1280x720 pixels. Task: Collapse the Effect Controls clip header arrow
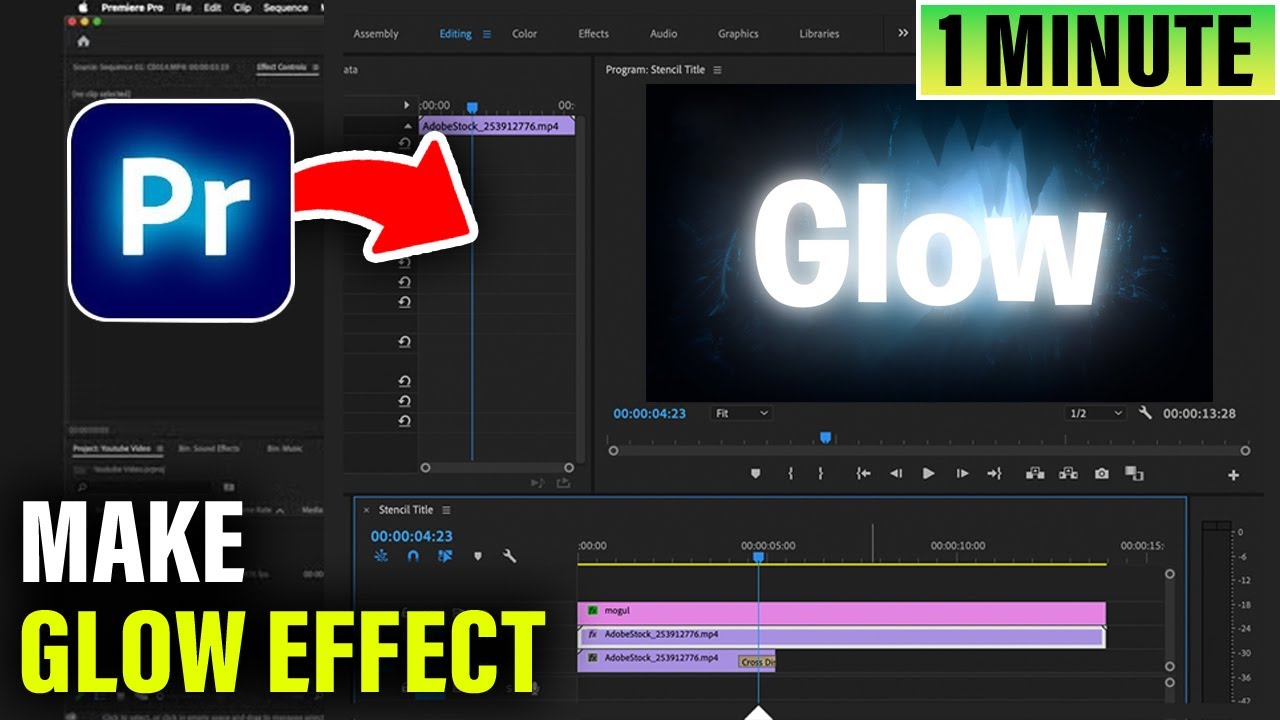407,126
